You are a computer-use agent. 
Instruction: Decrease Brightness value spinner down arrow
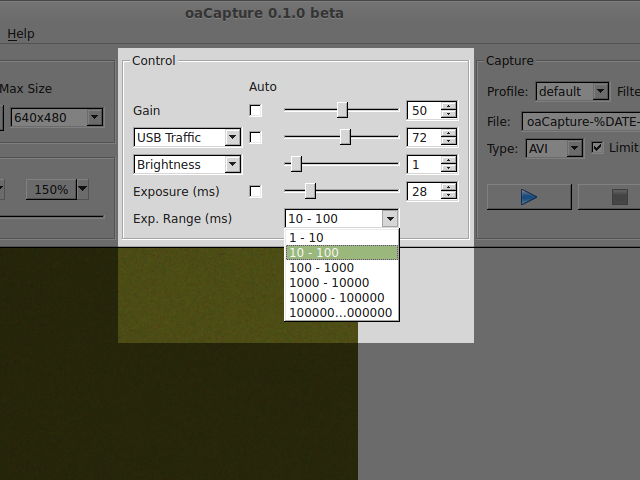[449, 169]
